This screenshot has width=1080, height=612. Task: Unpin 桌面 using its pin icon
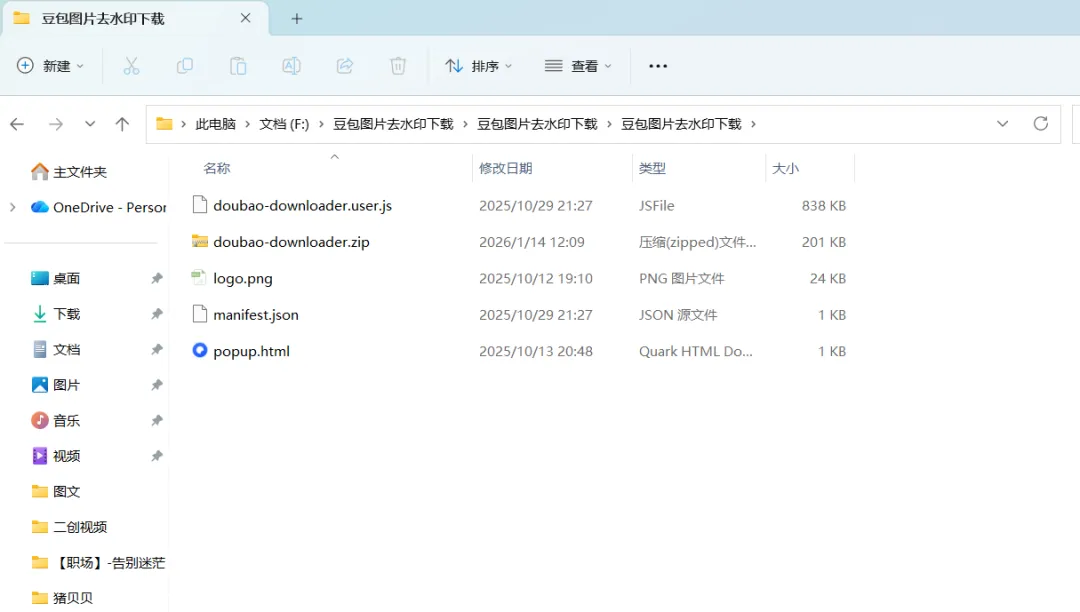point(157,278)
